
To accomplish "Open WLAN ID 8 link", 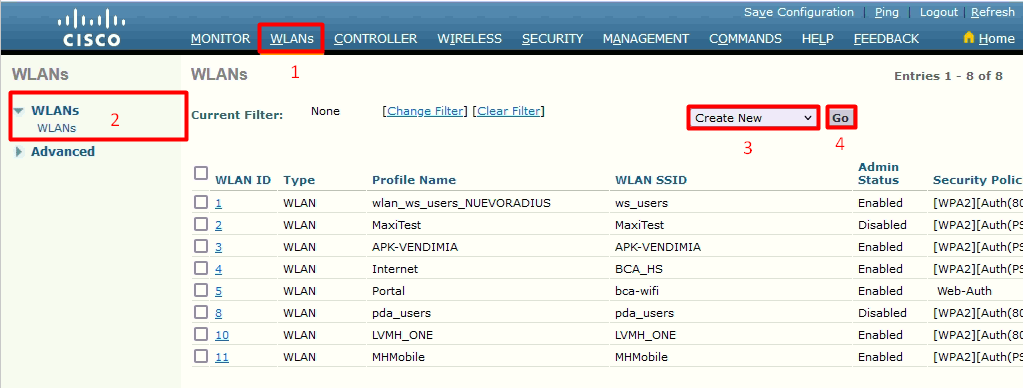I will click(x=219, y=313).
